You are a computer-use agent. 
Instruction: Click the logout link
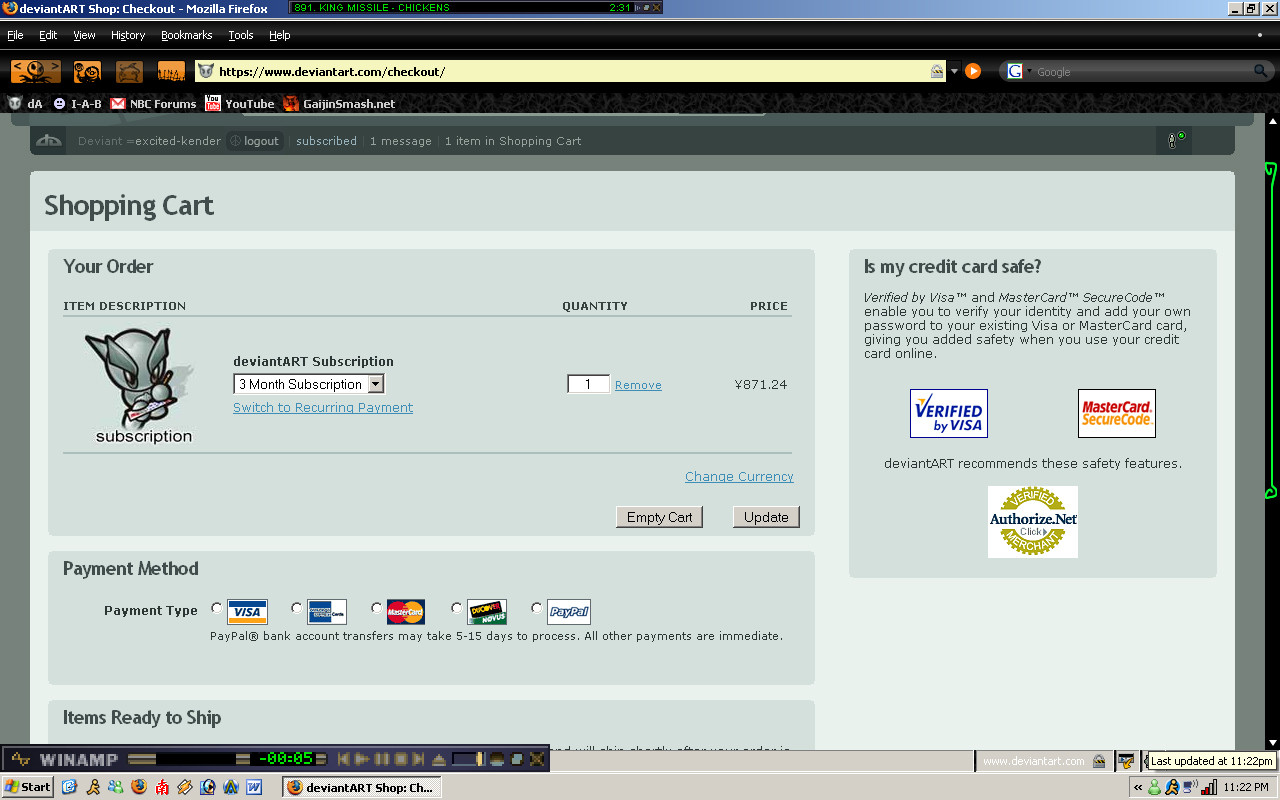[x=254, y=141]
